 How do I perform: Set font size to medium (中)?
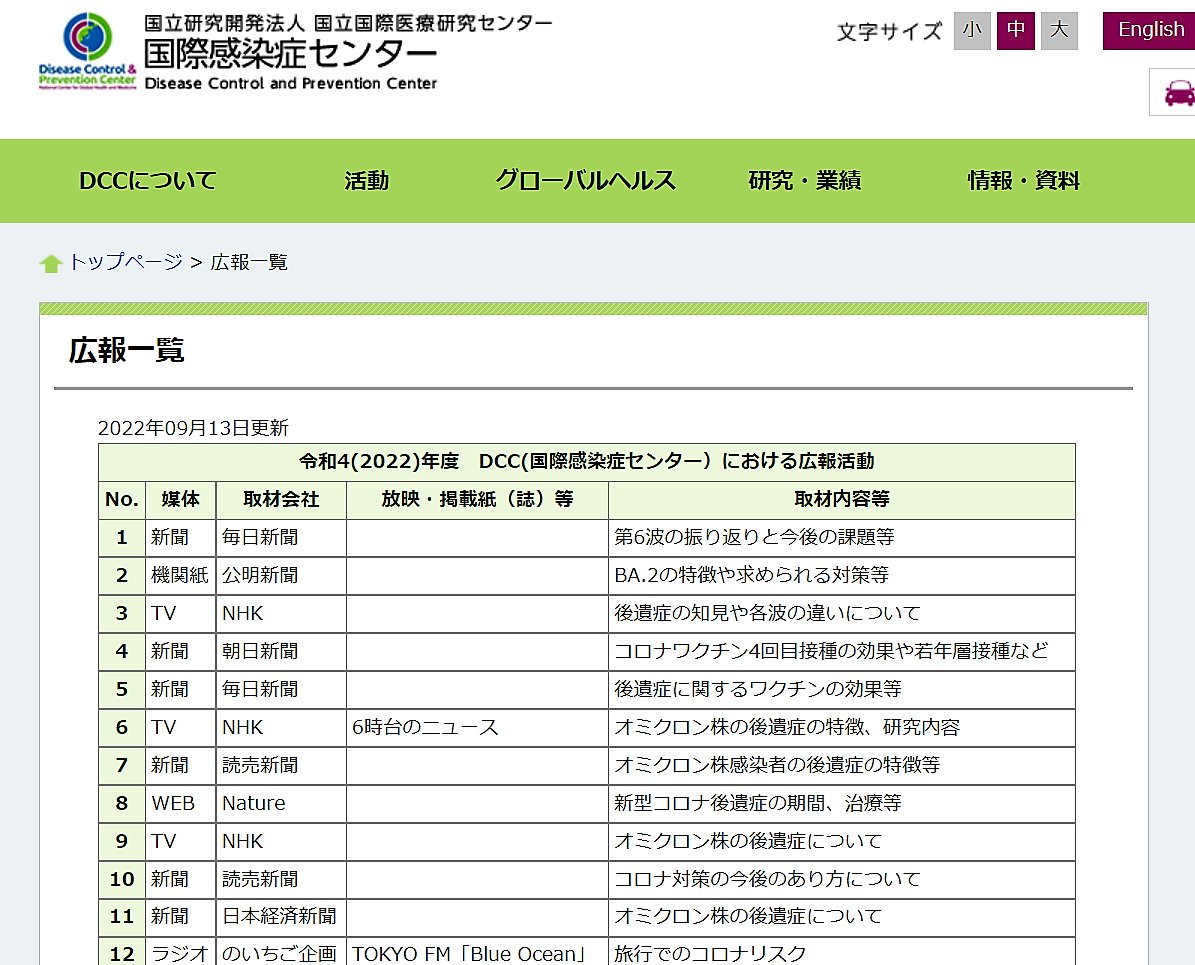tap(1015, 30)
